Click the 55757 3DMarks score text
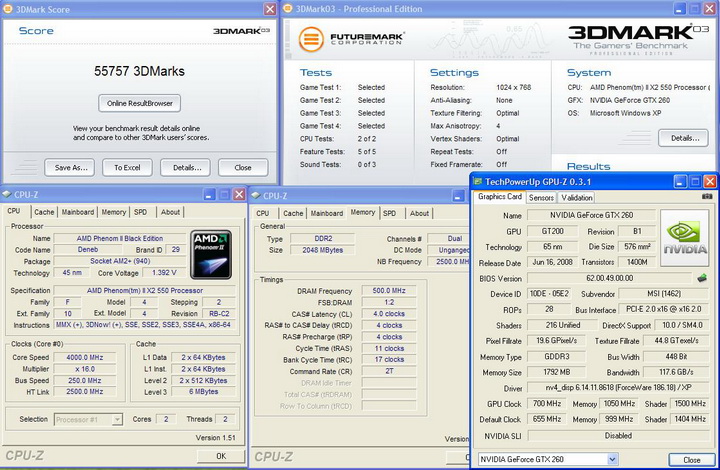 (140, 71)
